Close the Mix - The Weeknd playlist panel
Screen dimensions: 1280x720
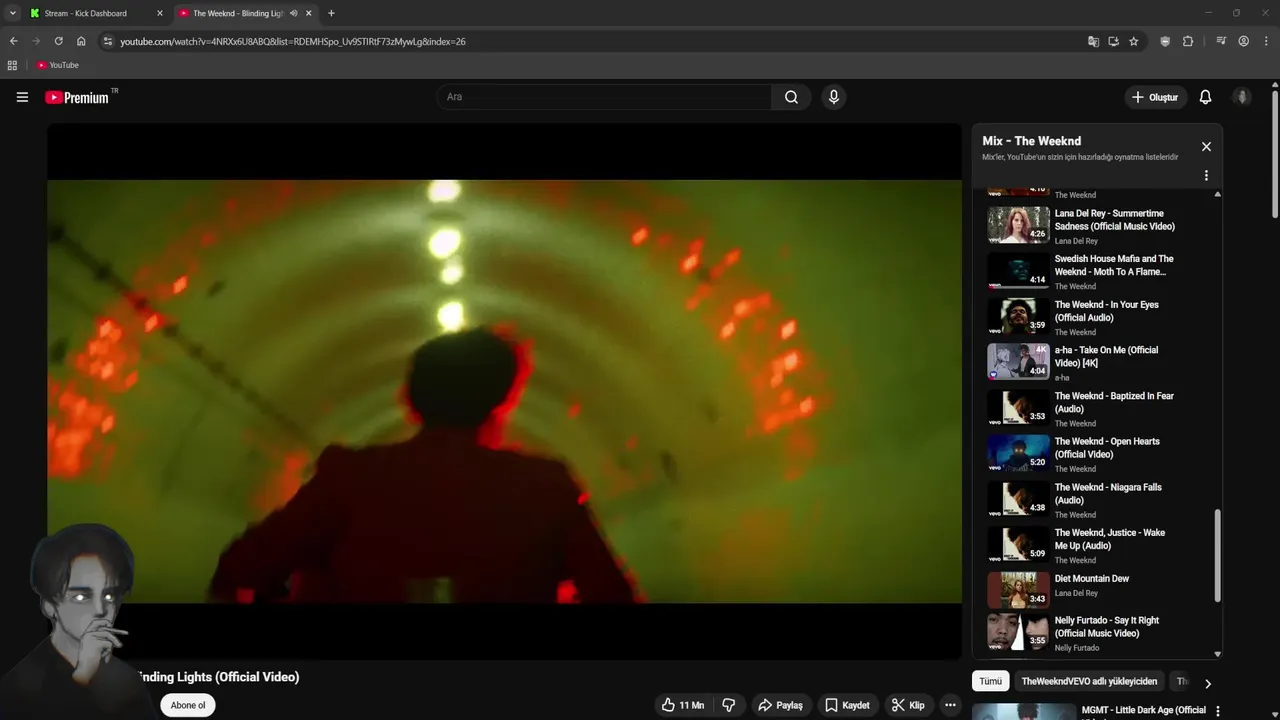pos(1206,147)
